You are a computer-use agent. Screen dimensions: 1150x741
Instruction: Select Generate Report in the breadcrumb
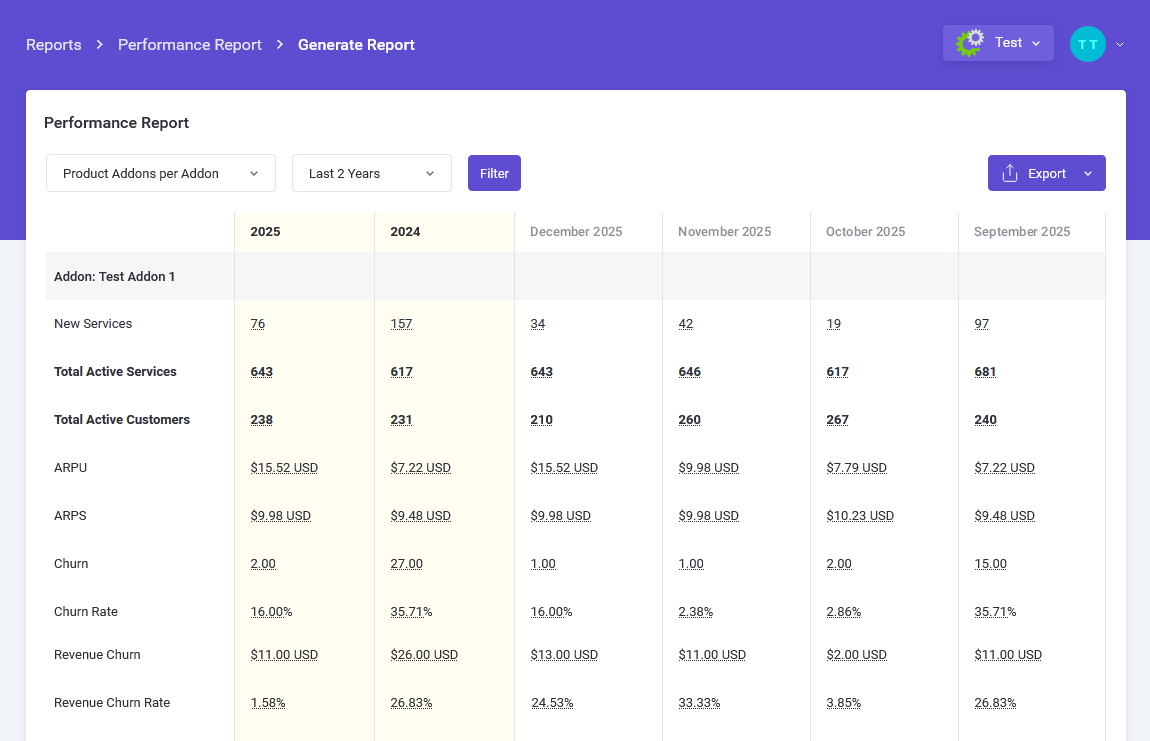[x=356, y=45]
